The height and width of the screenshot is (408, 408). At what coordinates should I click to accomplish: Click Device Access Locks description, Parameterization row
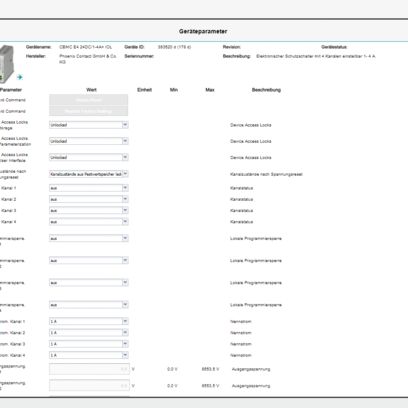coord(251,141)
